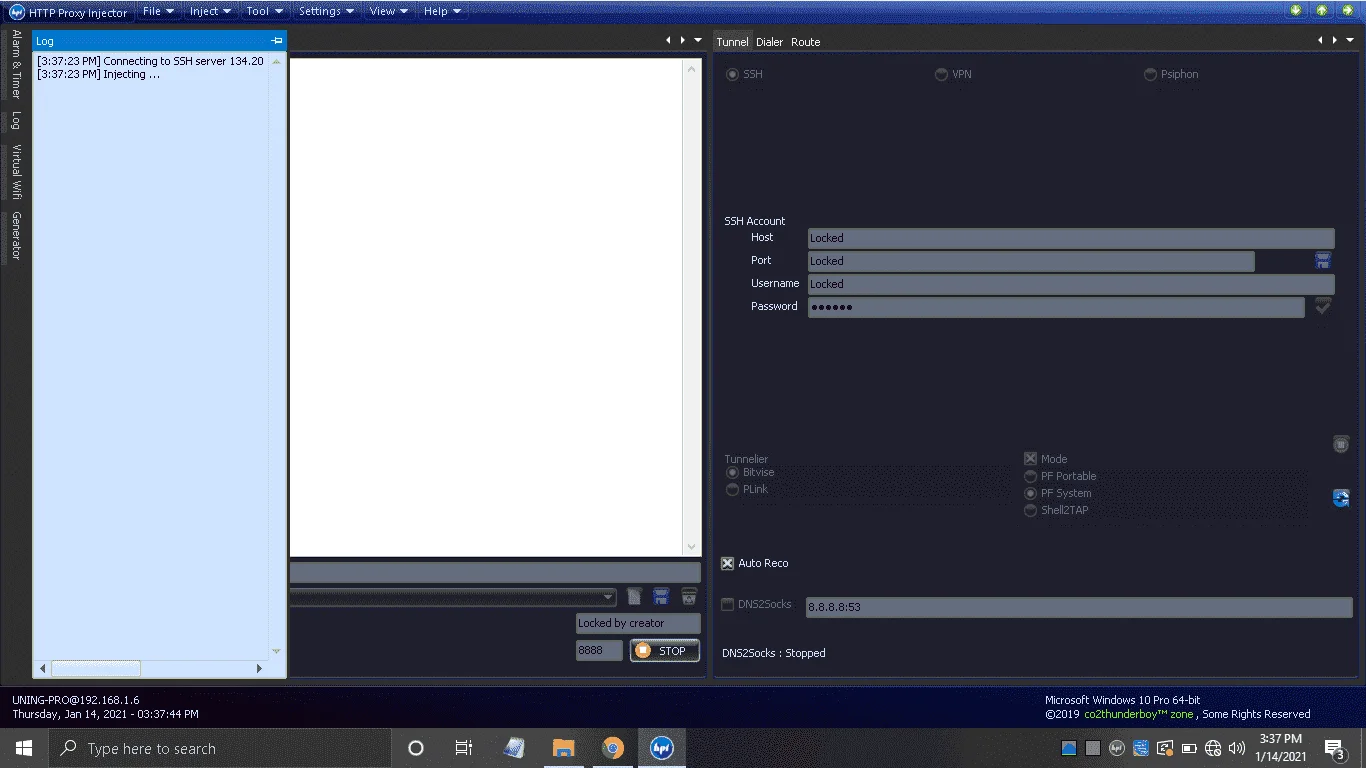Open the Tunnel panel tab list dropdown arrow
Image resolution: width=1366 pixels, height=768 pixels.
click(1349, 40)
